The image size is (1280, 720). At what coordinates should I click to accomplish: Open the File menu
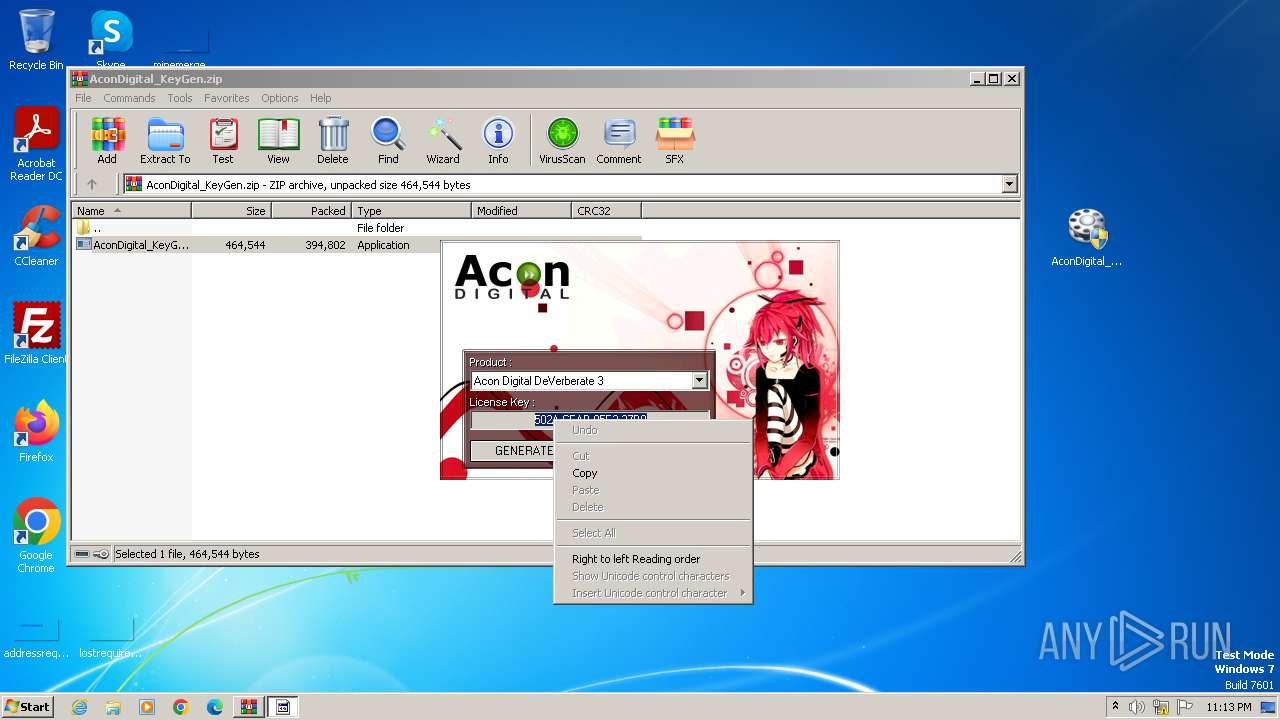tap(83, 98)
